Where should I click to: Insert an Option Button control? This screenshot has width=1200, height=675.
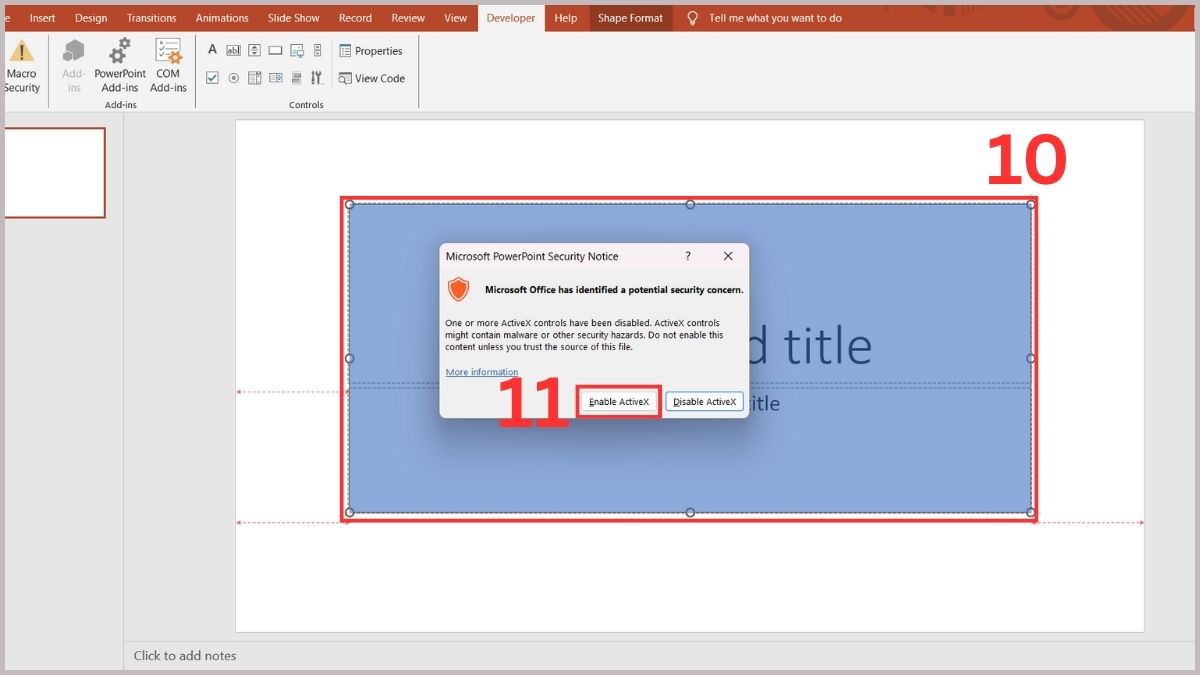click(233, 77)
